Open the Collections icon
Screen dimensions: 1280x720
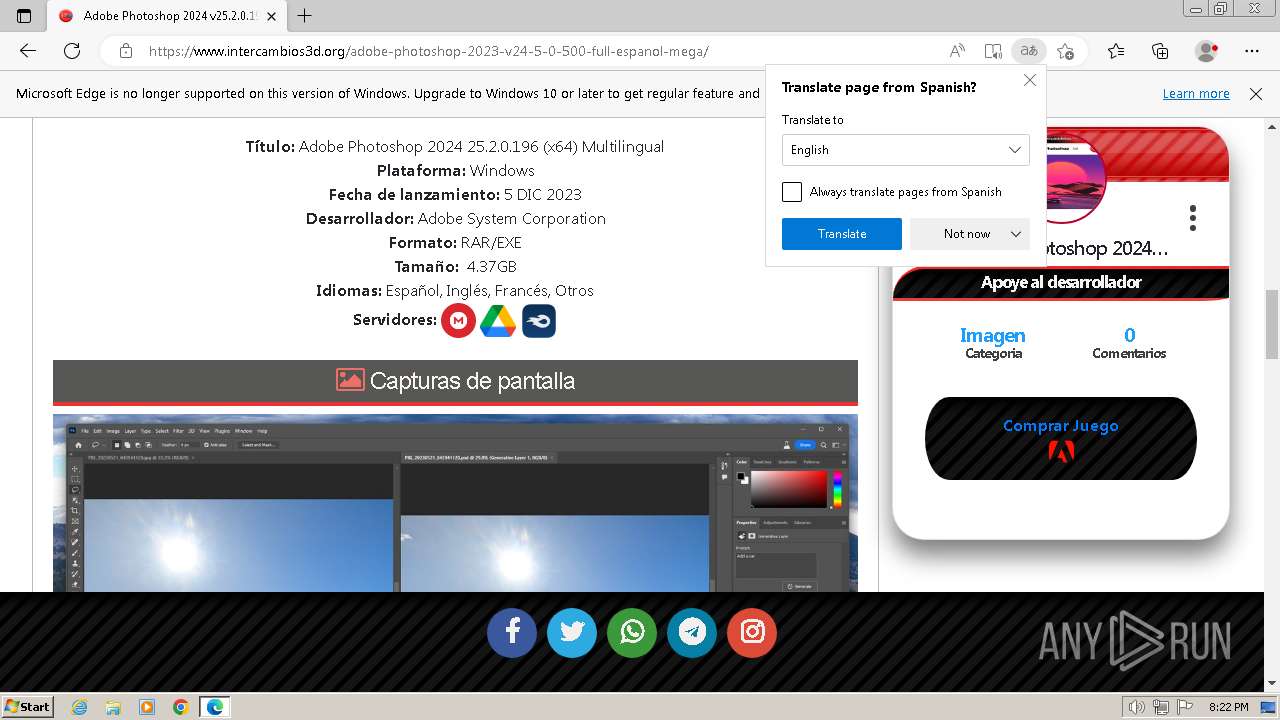click(1160, 51)
